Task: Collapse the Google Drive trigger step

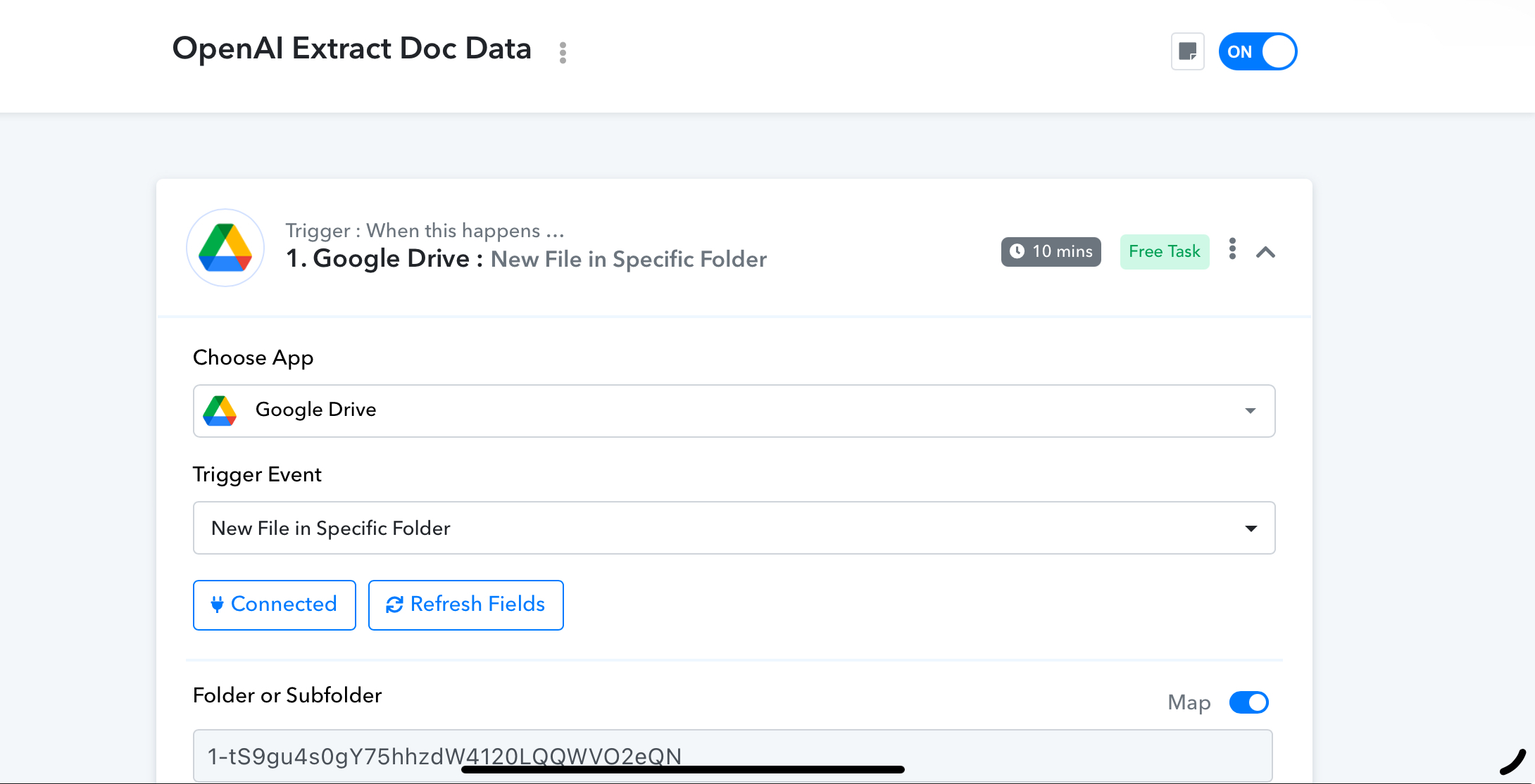Action: pos(1265,252)
